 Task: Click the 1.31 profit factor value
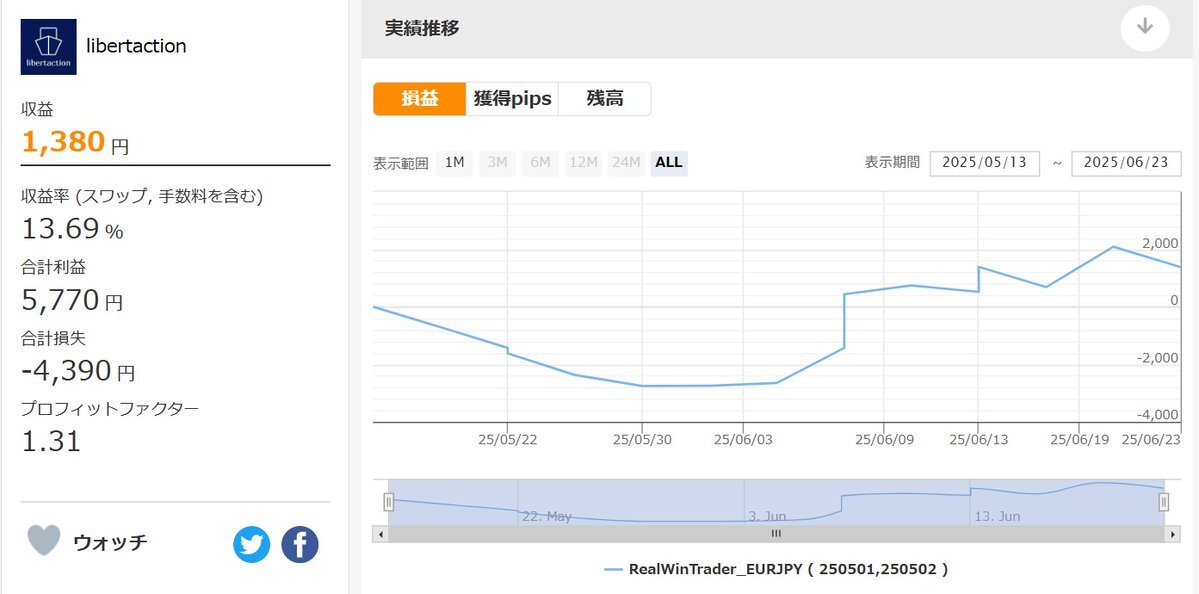point(51,441)
